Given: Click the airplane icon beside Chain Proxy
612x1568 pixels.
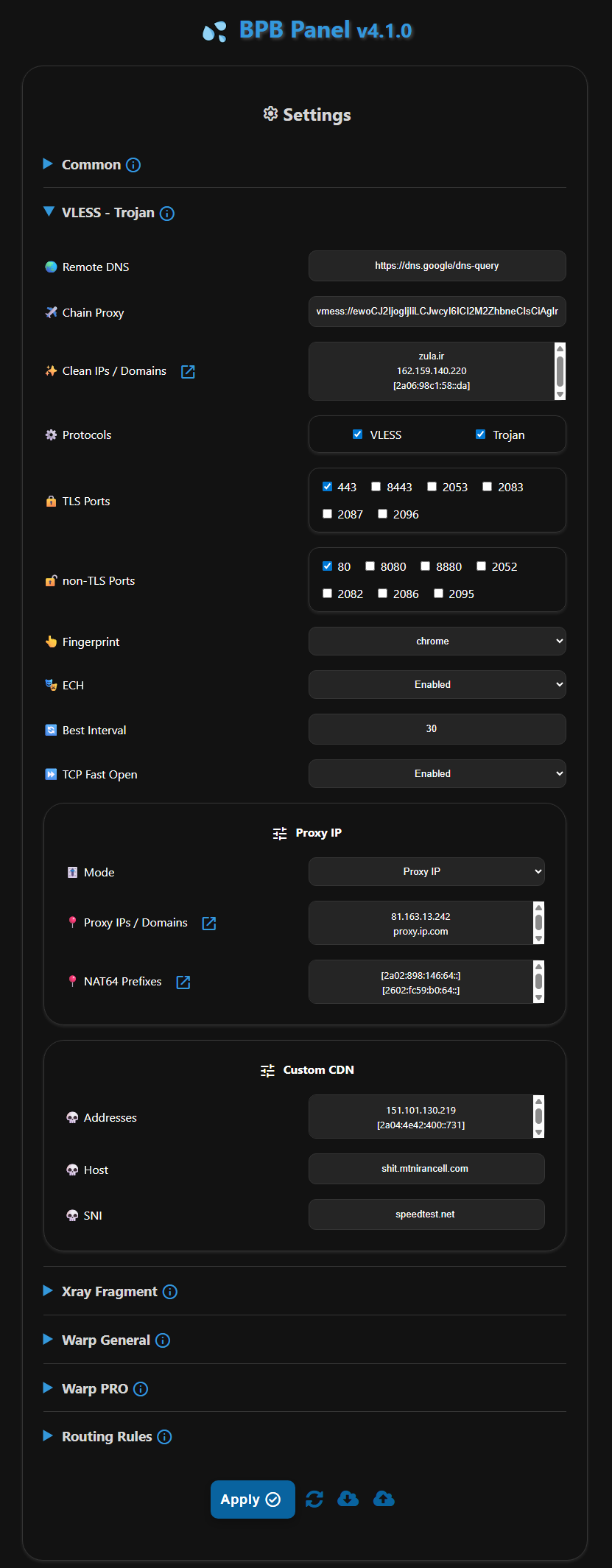Looking at the screenshot, I should coord(51,312).
